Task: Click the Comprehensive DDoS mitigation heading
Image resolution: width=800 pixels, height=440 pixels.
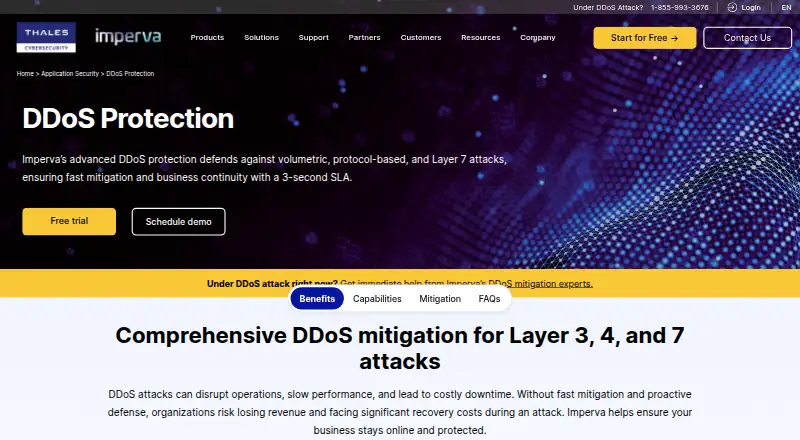Action: (399, 348)
